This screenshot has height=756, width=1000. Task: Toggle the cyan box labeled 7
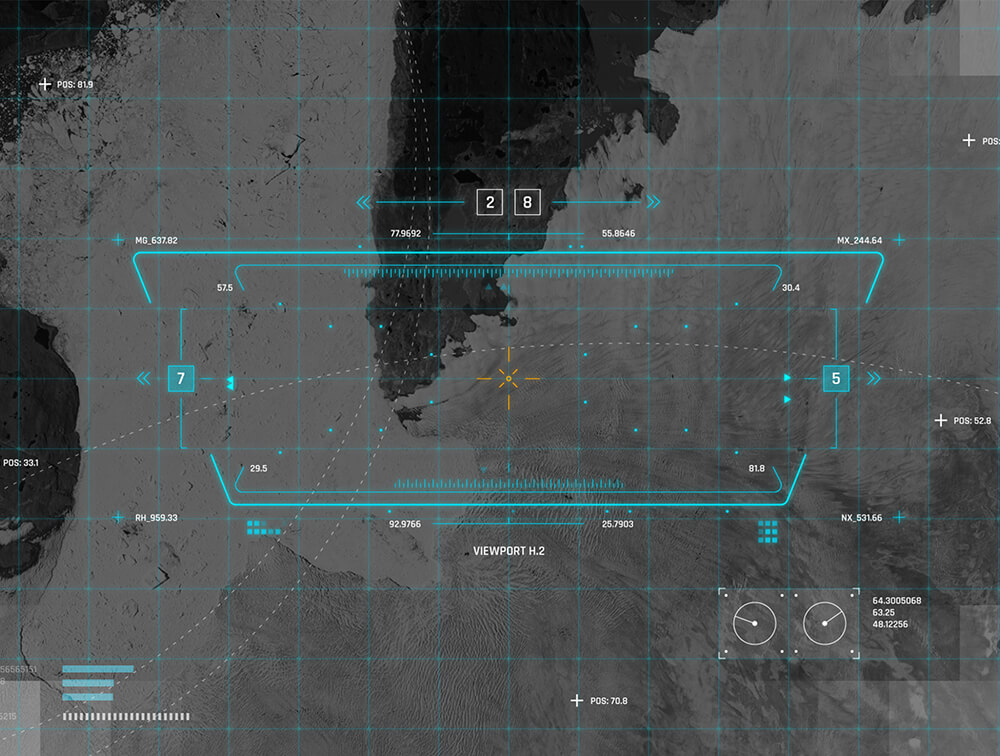coord(181,379)
